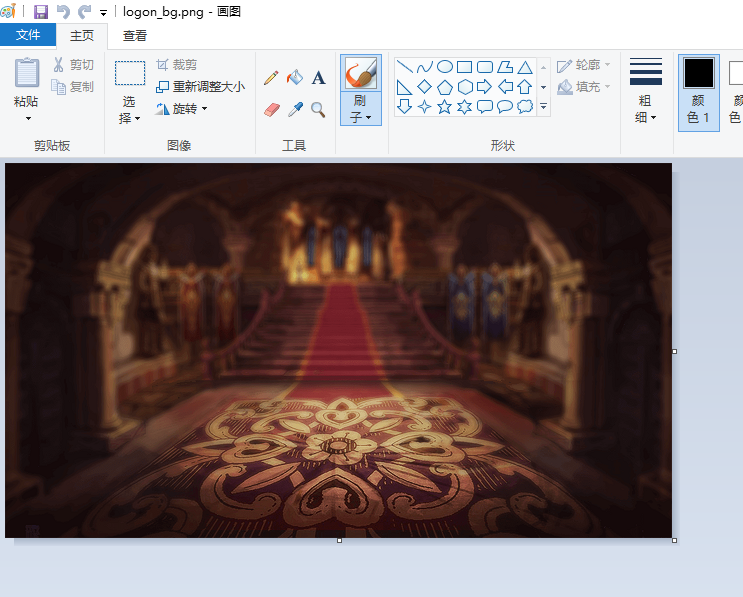The width and height of the screenshot is (743, 597).
Task: Choose the oval shape in shapes gallery
Action: (x=444, y=67)
